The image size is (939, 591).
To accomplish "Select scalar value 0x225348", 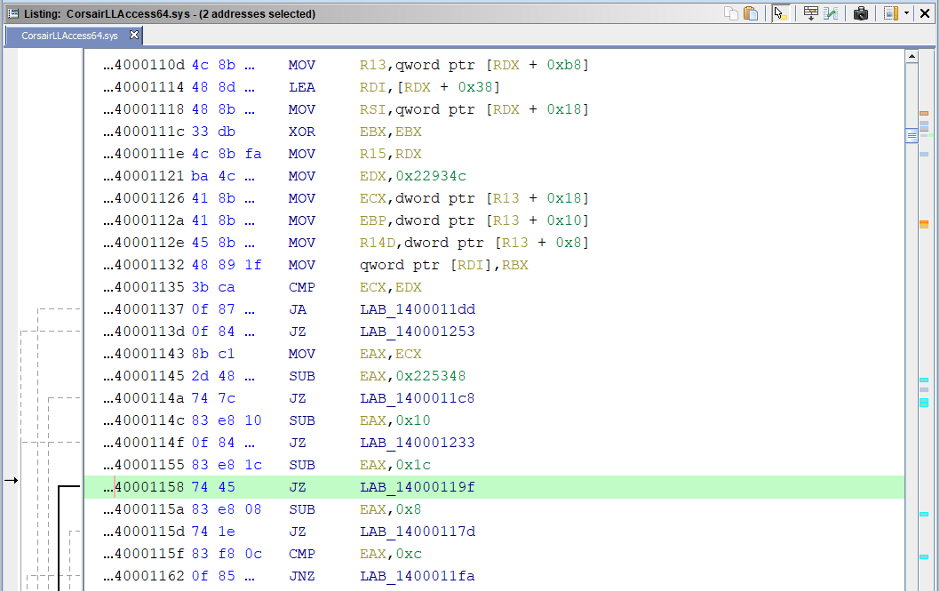I will (x=431, y=376).
